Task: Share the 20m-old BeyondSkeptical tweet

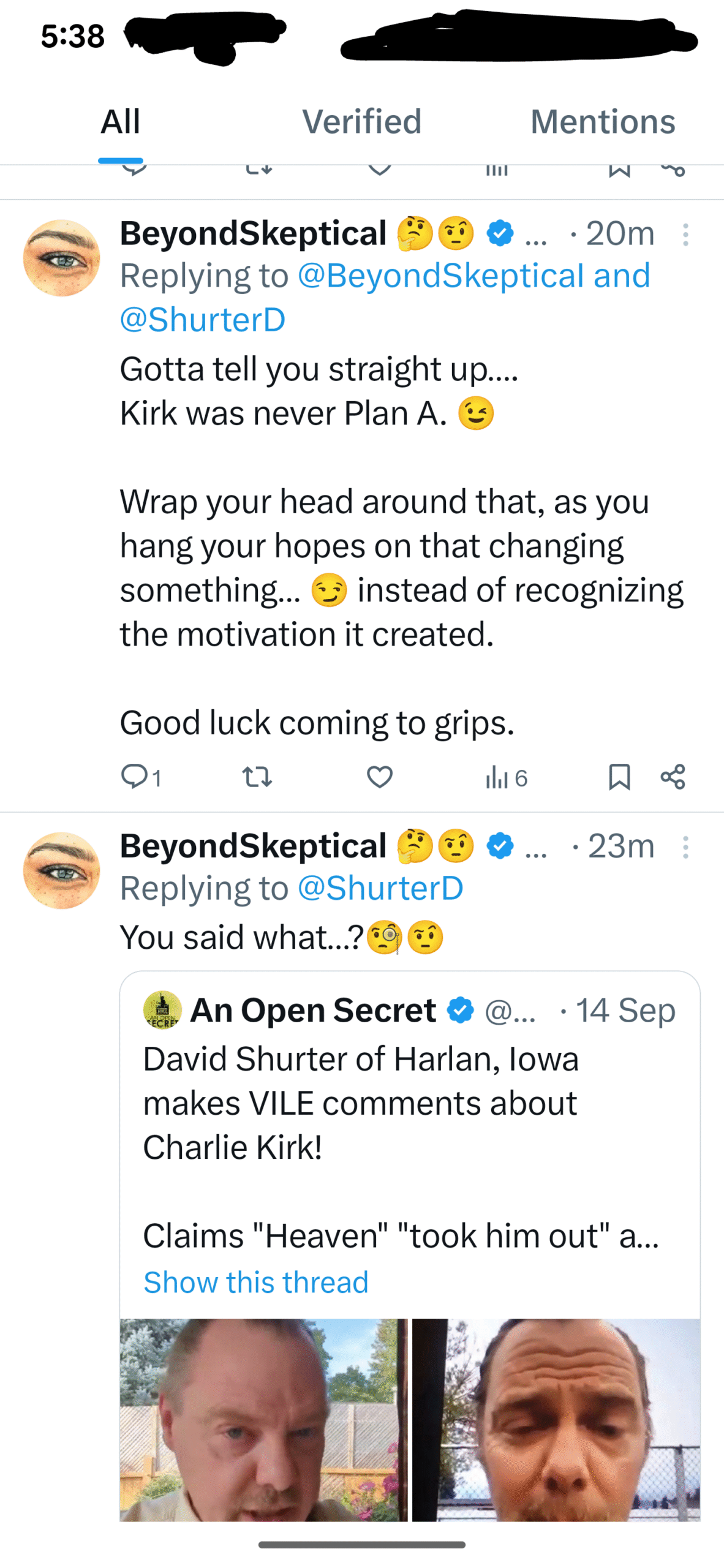Action: coord(673,776)
